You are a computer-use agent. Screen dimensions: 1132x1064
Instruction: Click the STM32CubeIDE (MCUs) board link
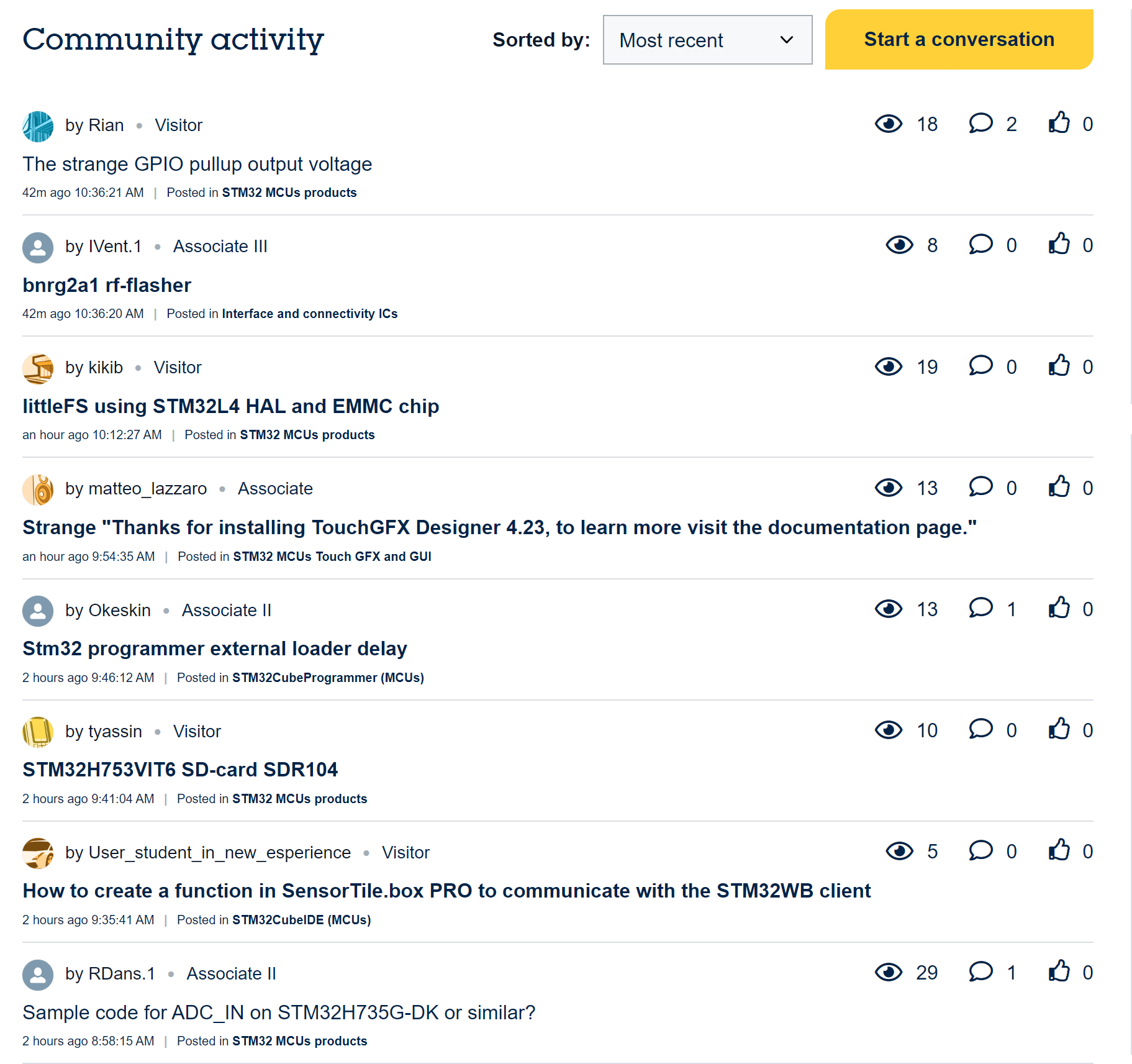pyautogui.click(x=301, y=920)
